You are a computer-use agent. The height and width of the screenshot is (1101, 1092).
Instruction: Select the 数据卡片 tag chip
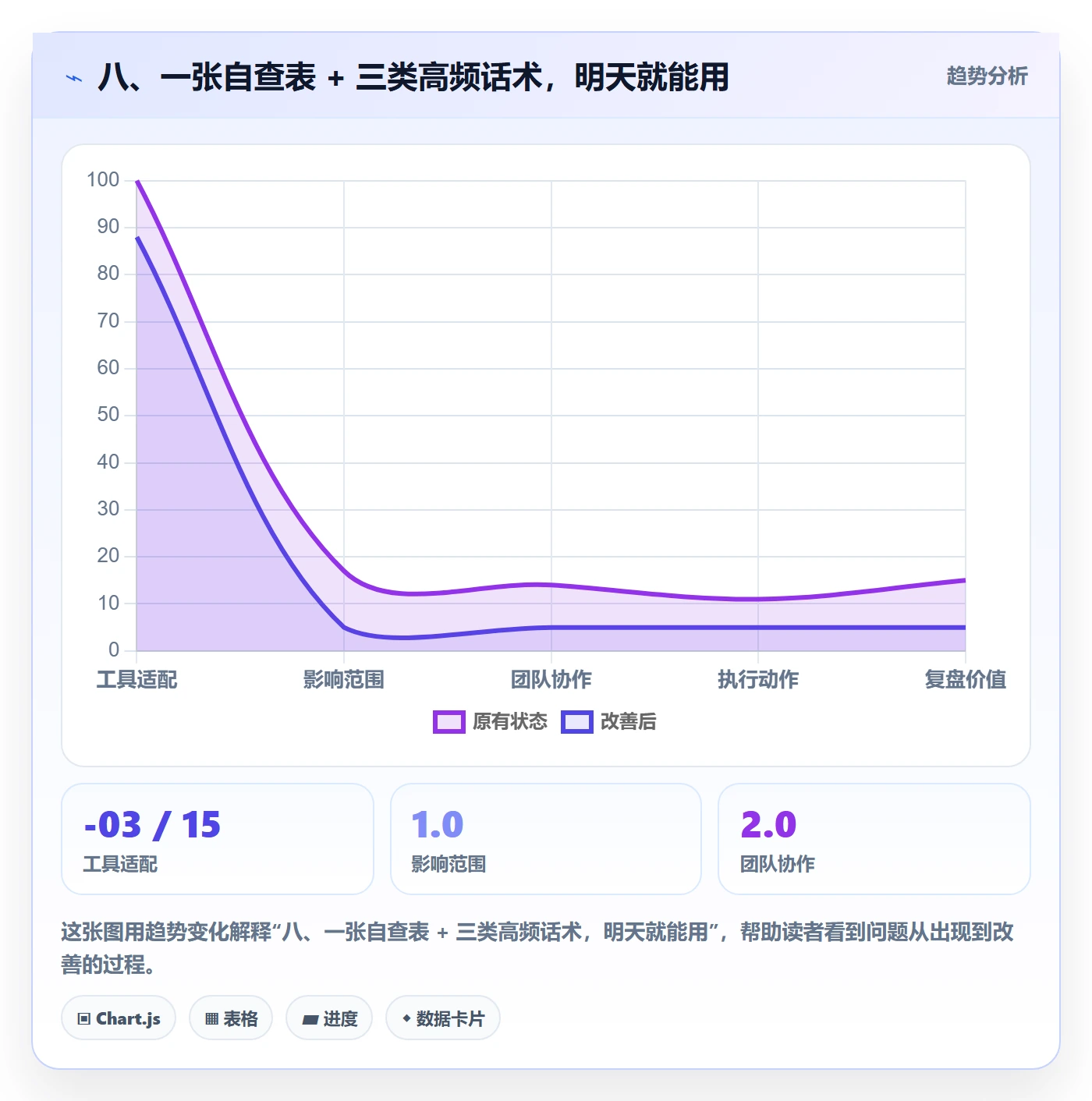coord(443,1018)
